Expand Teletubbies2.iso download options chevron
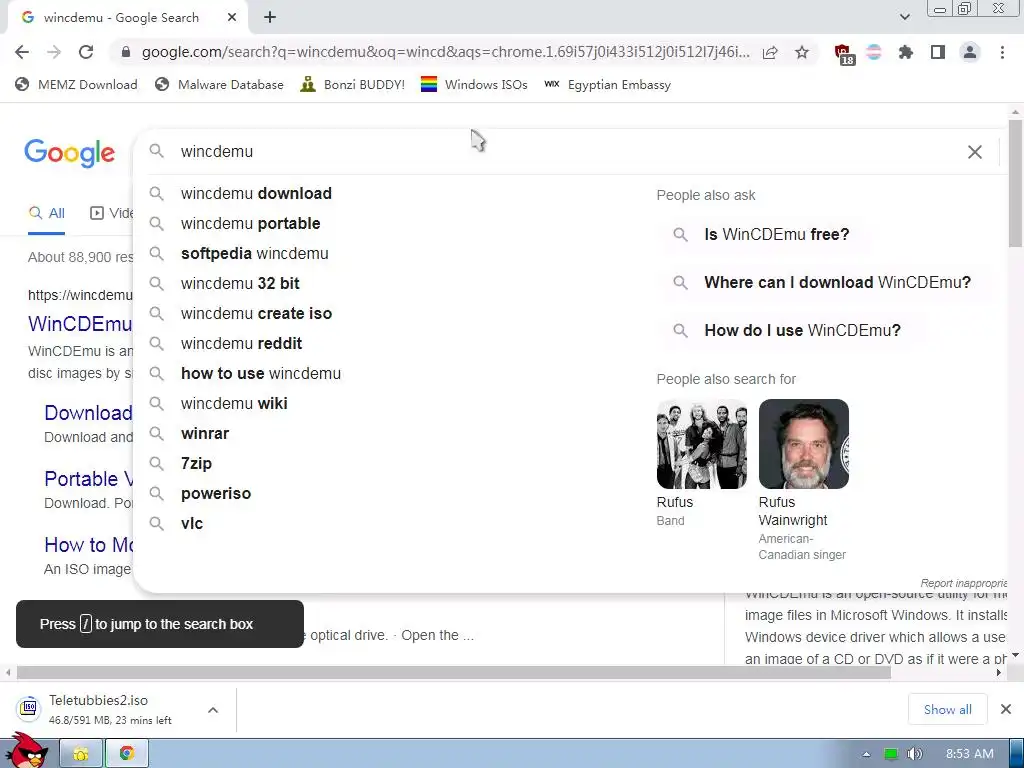1024x768 pixels. point(213,710)
